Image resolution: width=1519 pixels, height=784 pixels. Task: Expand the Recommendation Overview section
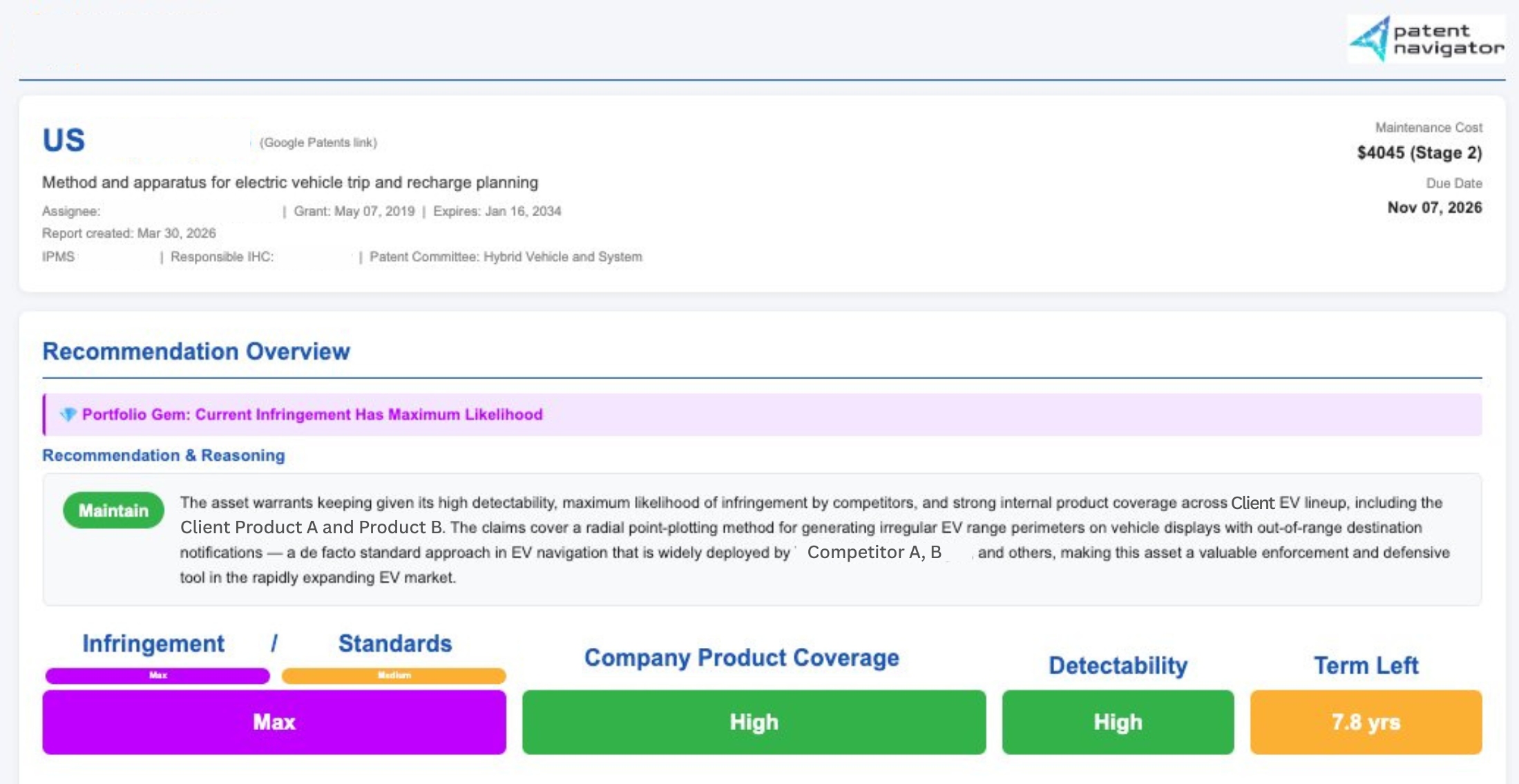point(195,352)
